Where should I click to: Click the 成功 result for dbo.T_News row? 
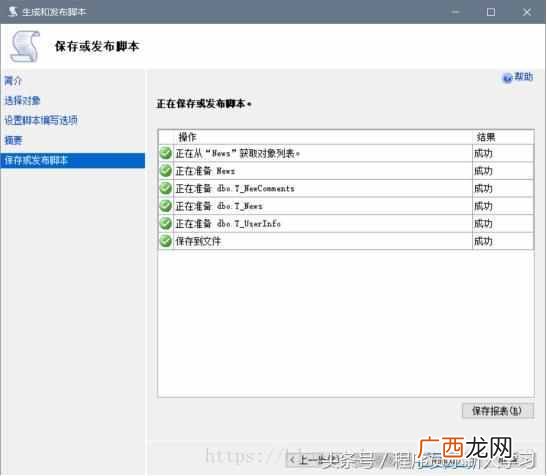click(x=483, y=206)
